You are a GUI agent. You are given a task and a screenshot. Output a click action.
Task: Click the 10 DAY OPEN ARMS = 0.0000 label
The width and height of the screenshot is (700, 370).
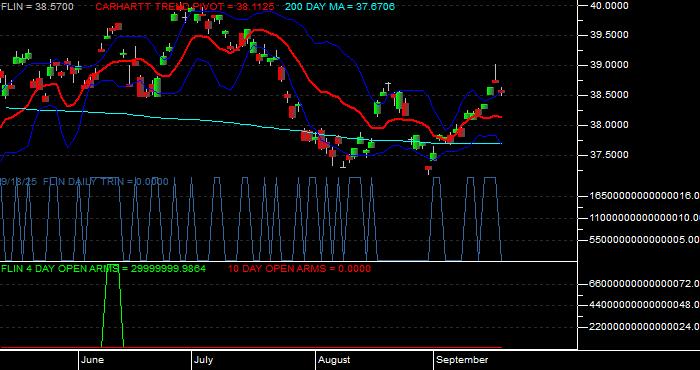[299, 269]
